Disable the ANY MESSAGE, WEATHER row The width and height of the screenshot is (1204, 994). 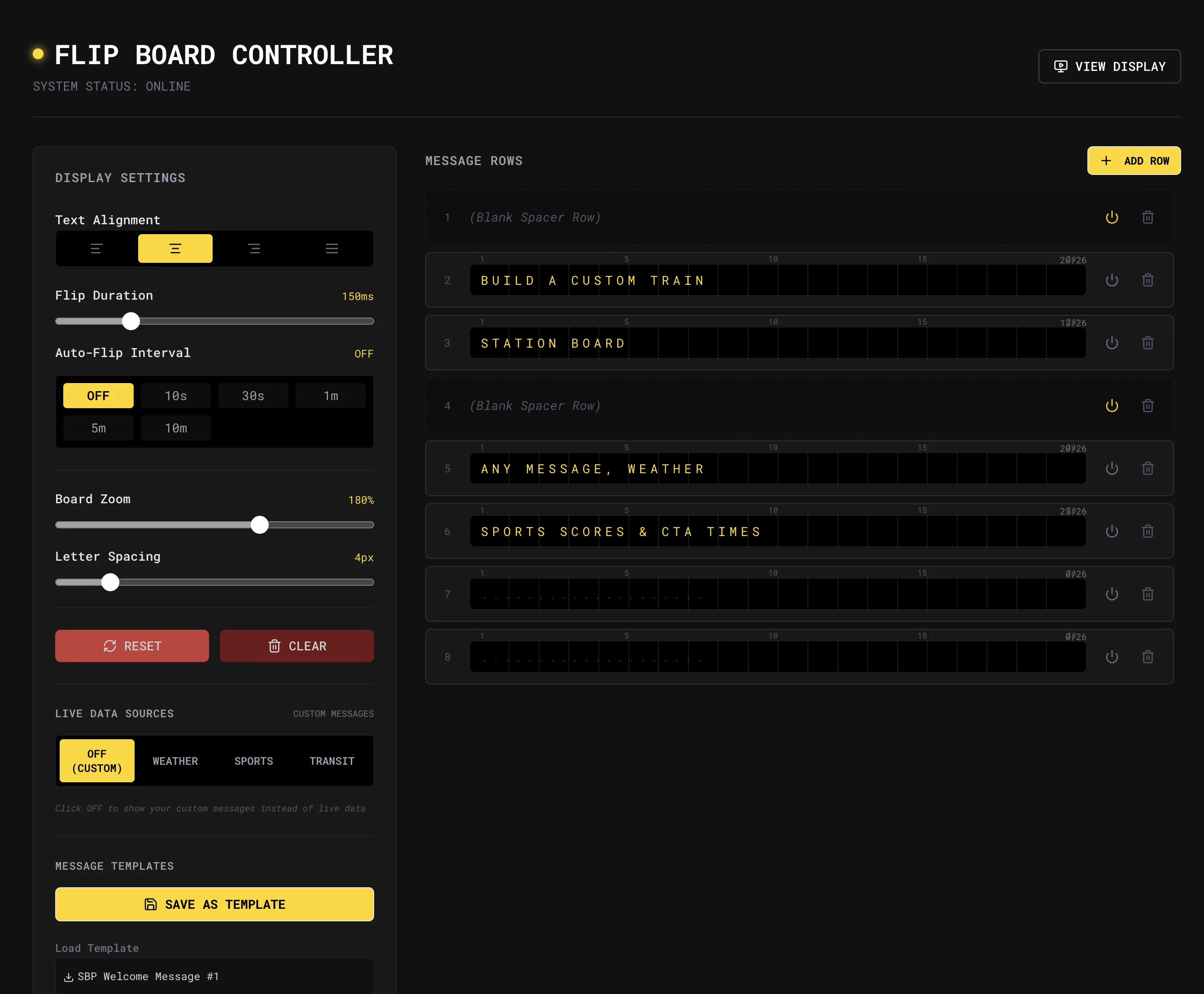pos(1112,468)
